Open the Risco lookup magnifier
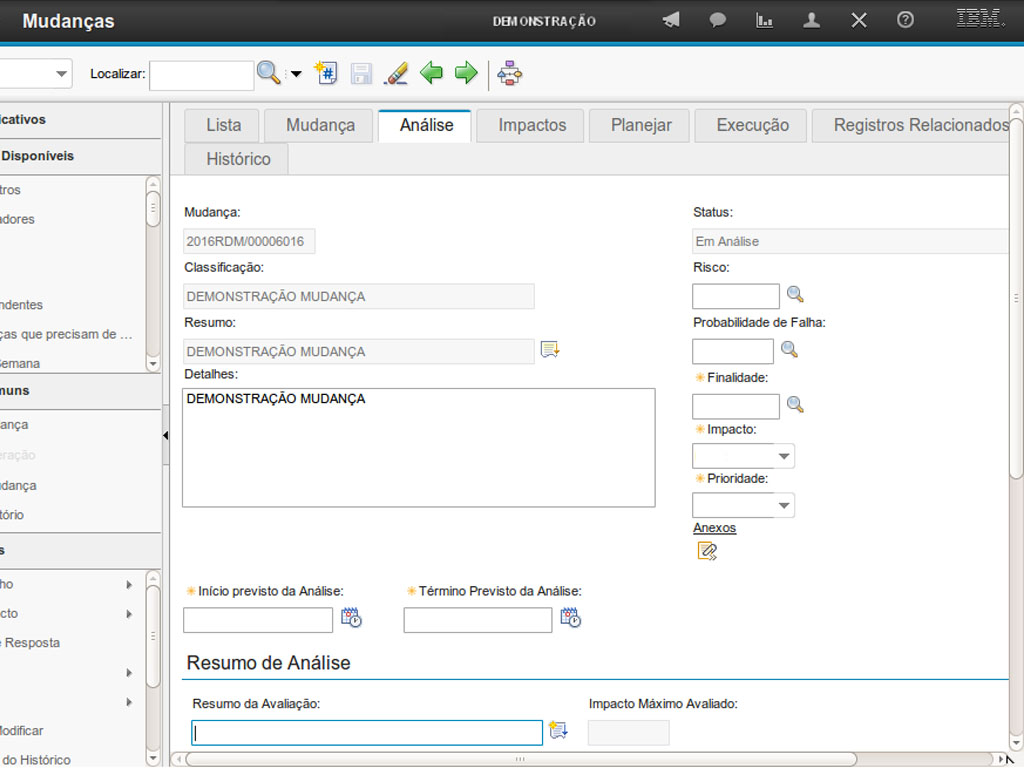 795,294
